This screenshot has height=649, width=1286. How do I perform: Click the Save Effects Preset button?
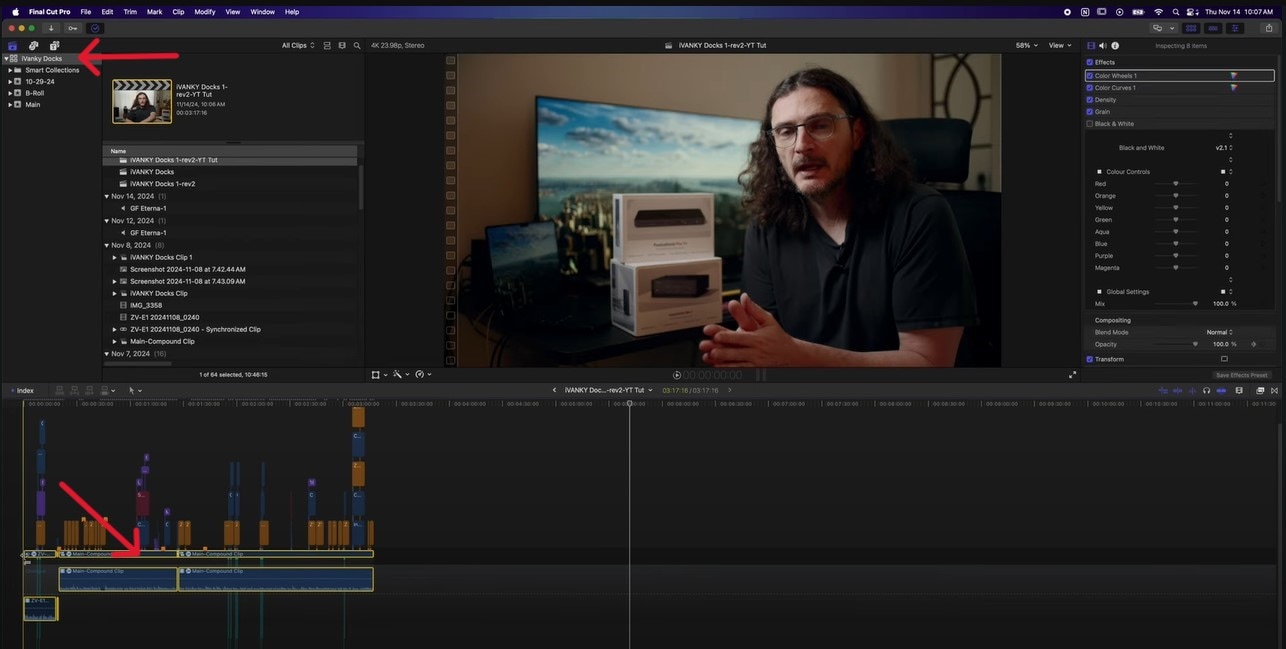tap(1241, 375)
